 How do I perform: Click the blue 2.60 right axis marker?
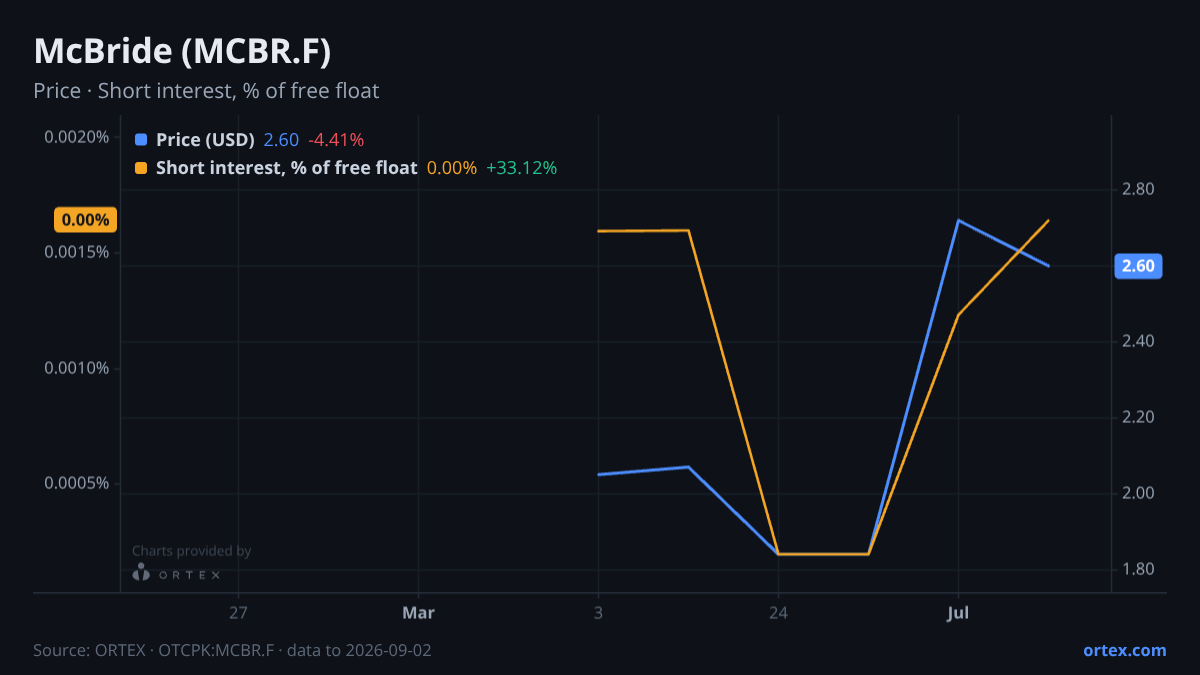1137,266
